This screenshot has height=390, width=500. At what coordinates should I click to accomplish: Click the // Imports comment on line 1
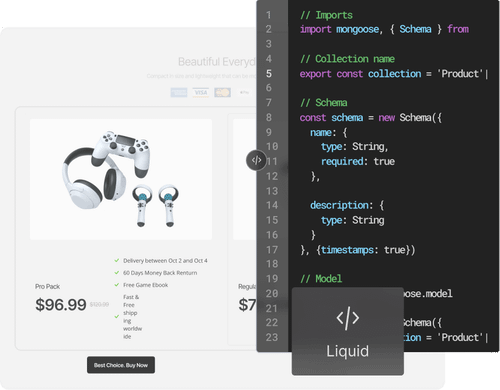coord(326,15)
